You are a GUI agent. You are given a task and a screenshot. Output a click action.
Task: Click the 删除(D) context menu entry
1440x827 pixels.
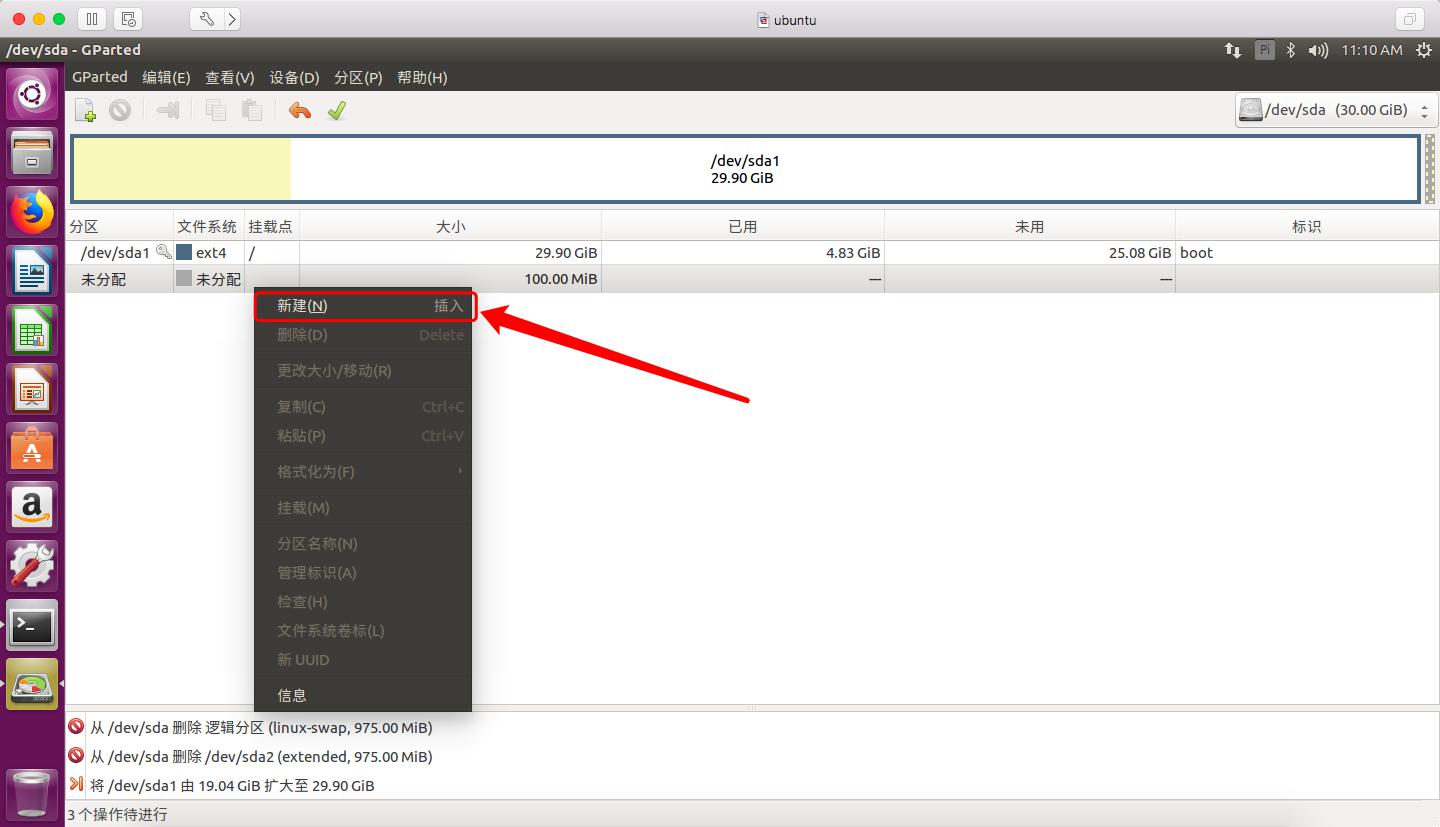(x=362, y=335)
